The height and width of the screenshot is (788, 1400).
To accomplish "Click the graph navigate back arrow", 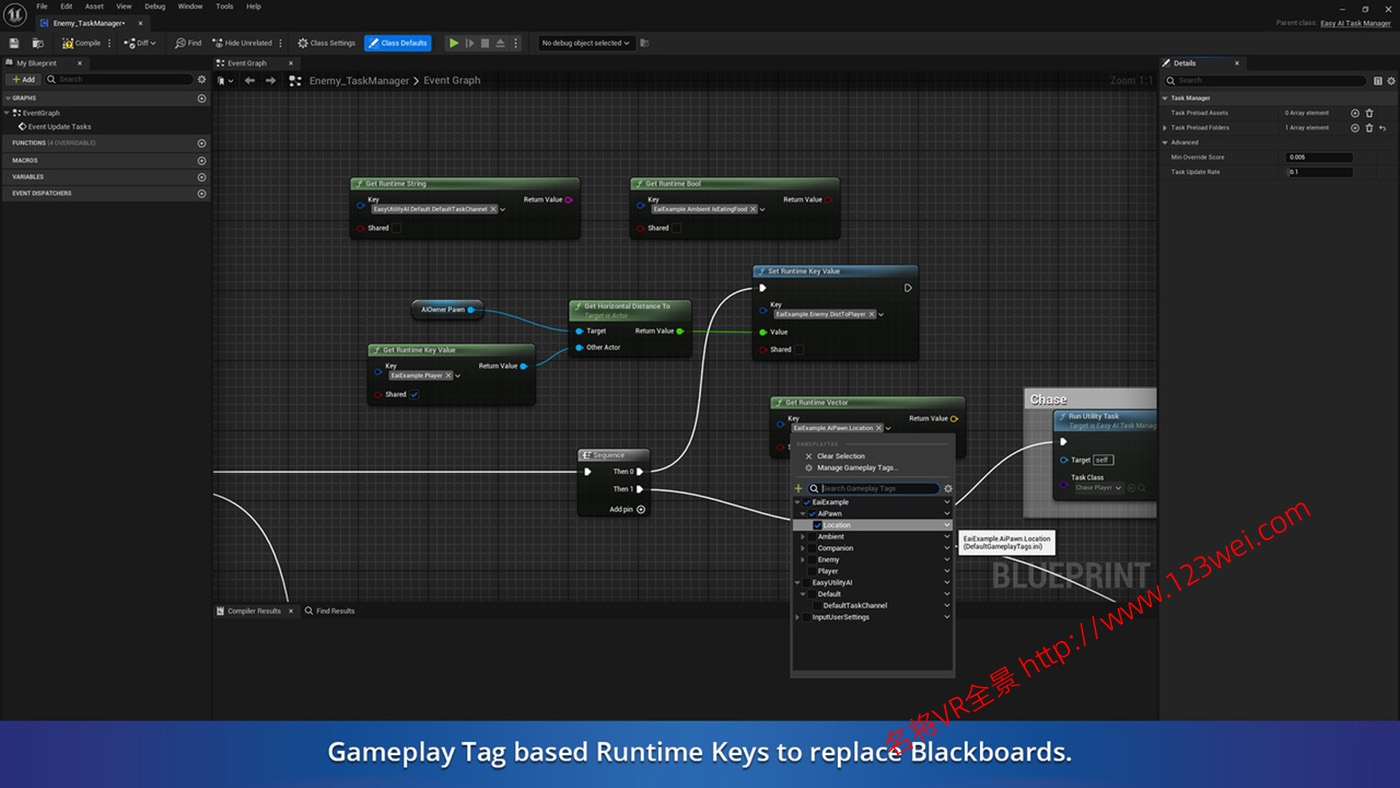I will pyautogui.click(x=250, y=81).
